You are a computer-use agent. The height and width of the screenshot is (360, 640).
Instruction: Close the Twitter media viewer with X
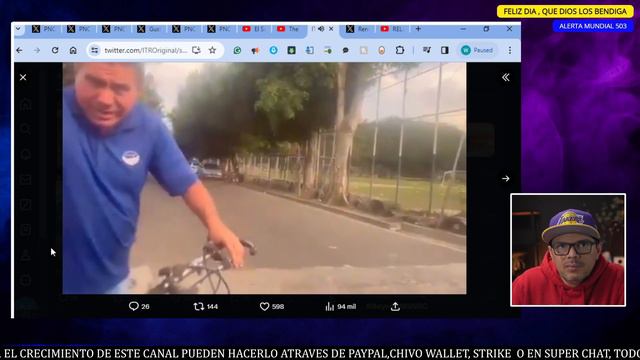tap(23, 77)
